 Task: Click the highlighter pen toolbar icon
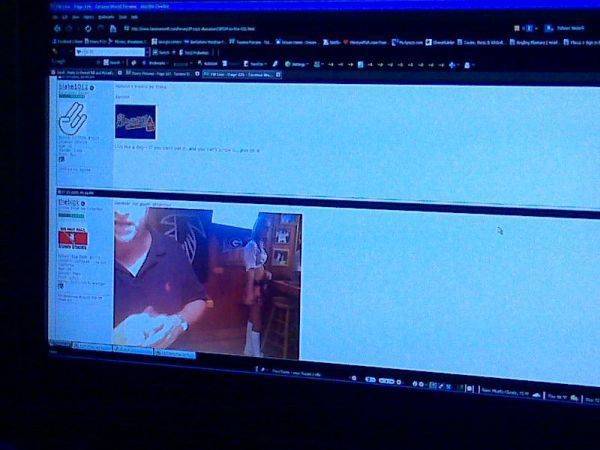pyautogui.click(x=275, y=64)
